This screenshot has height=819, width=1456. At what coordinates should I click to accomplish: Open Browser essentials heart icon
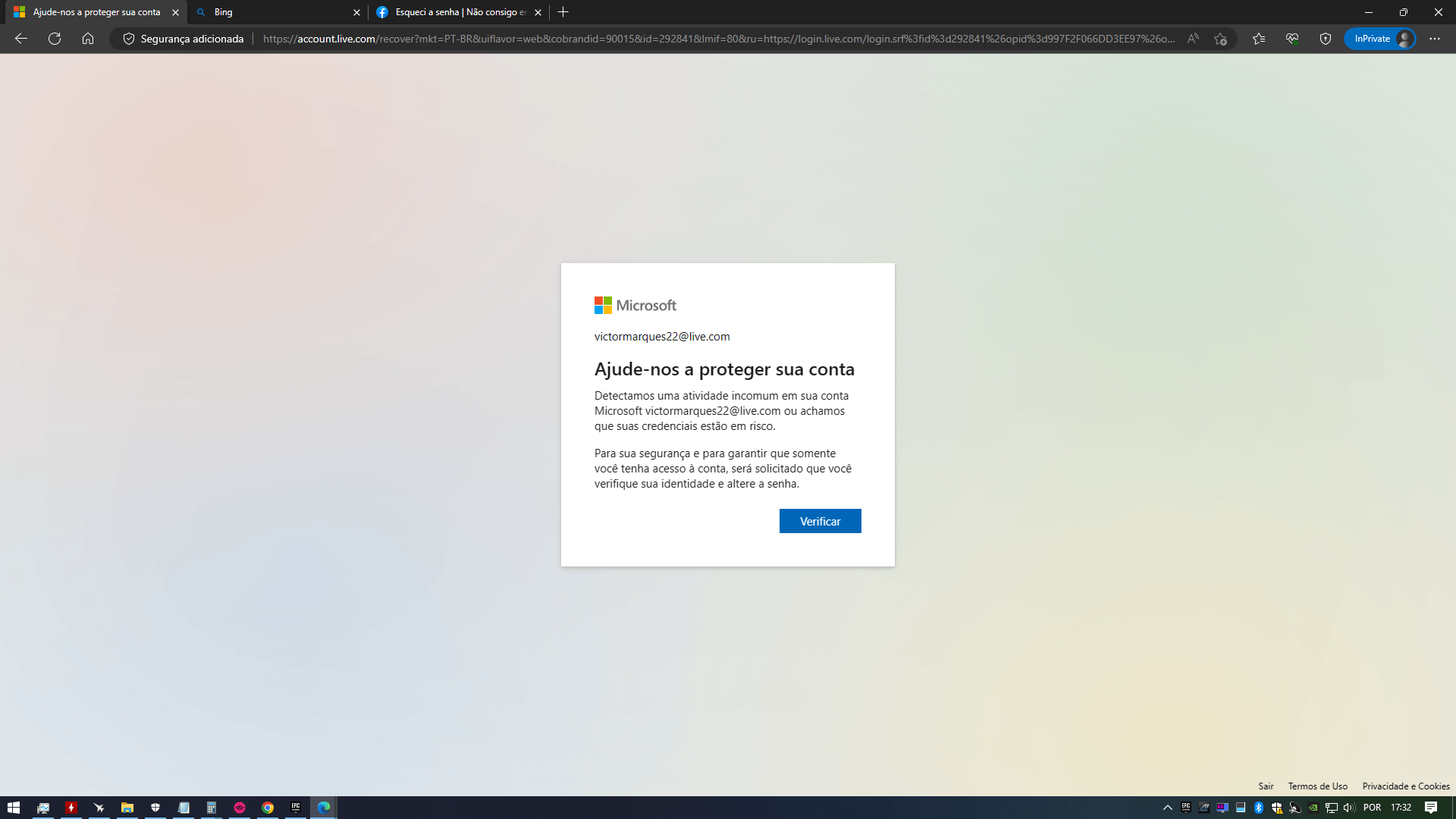(x=1292, y=39)
